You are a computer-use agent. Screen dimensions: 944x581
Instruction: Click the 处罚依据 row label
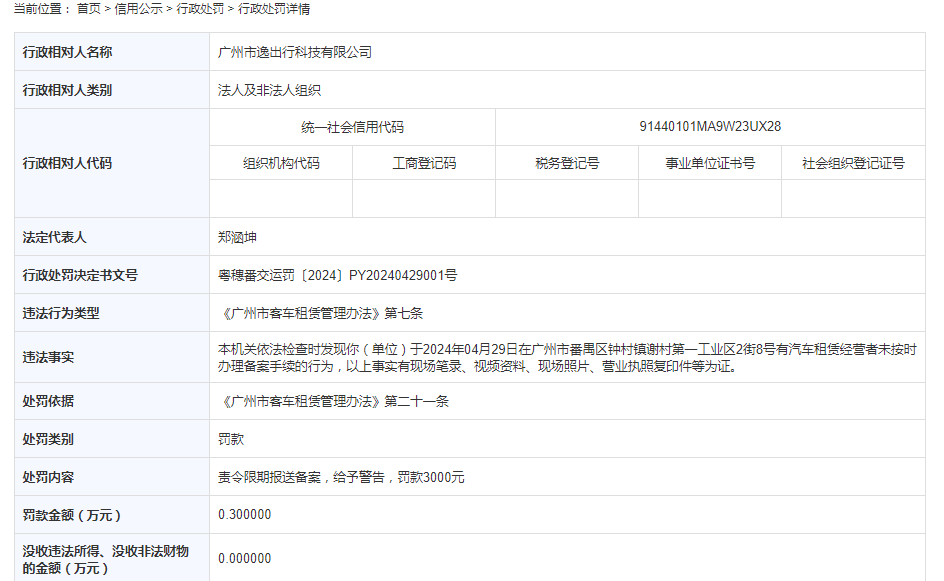coord(48,401)
